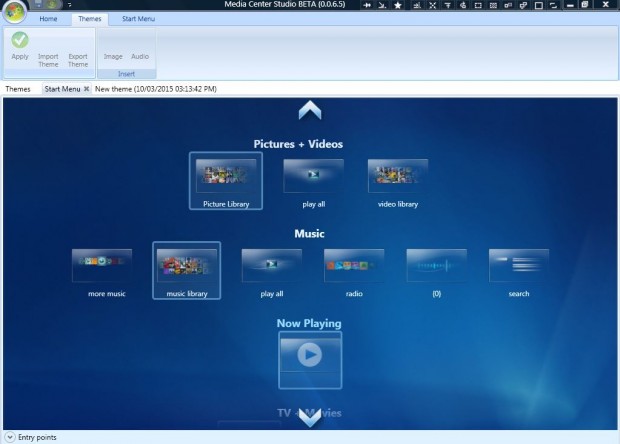The height and width of the screenshot is (444, 620).
Task: Select the radio tile under Music
Action: click(354, 270)
